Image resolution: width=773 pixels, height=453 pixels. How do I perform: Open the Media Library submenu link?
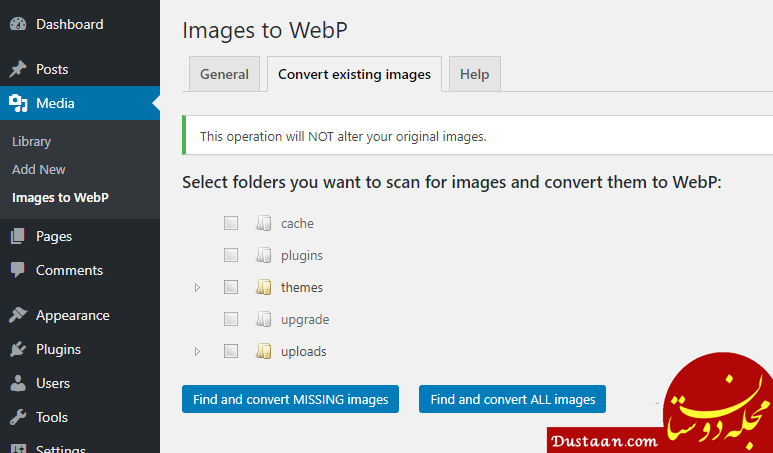click(32, 141)
